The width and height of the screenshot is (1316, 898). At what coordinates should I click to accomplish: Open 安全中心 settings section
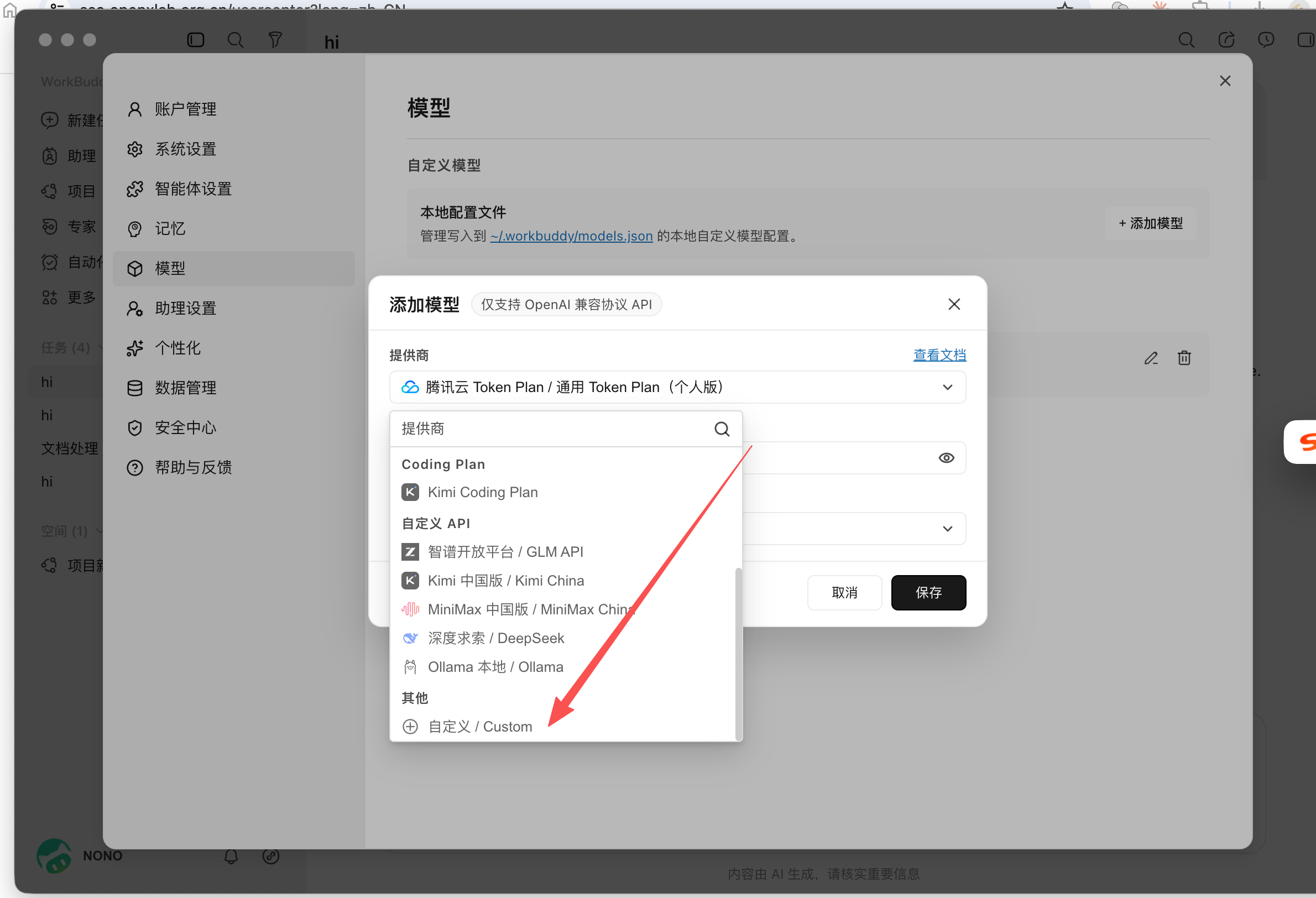click(x=233, y=428)
